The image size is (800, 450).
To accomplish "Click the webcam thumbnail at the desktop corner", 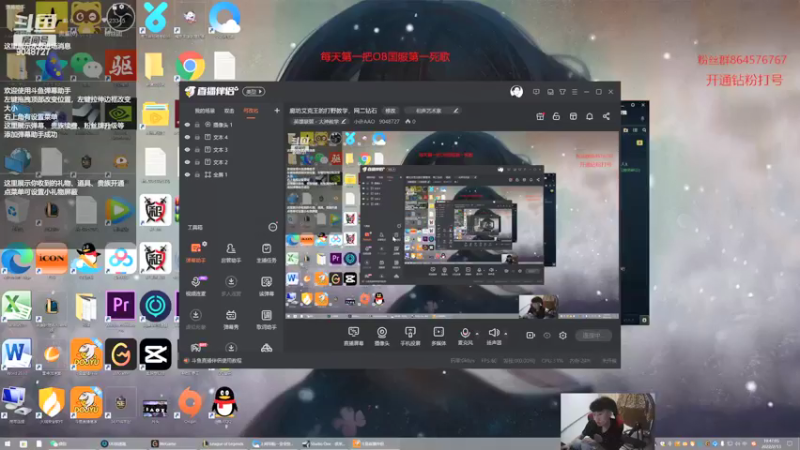I will pyautogui.click(x=607, y=421).
